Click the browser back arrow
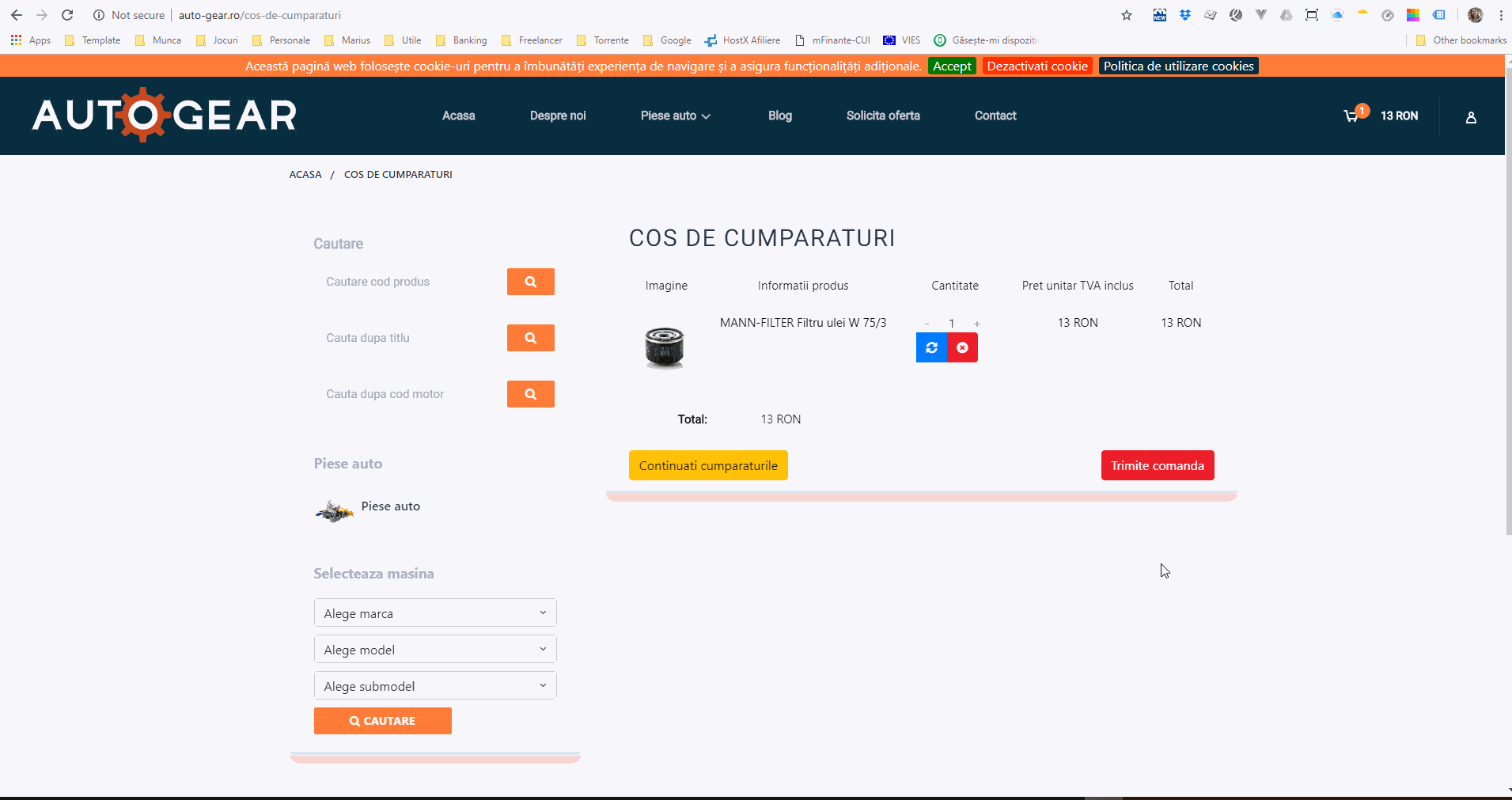The width and height of the screenshot is (1512, 800). pos(17,15)
